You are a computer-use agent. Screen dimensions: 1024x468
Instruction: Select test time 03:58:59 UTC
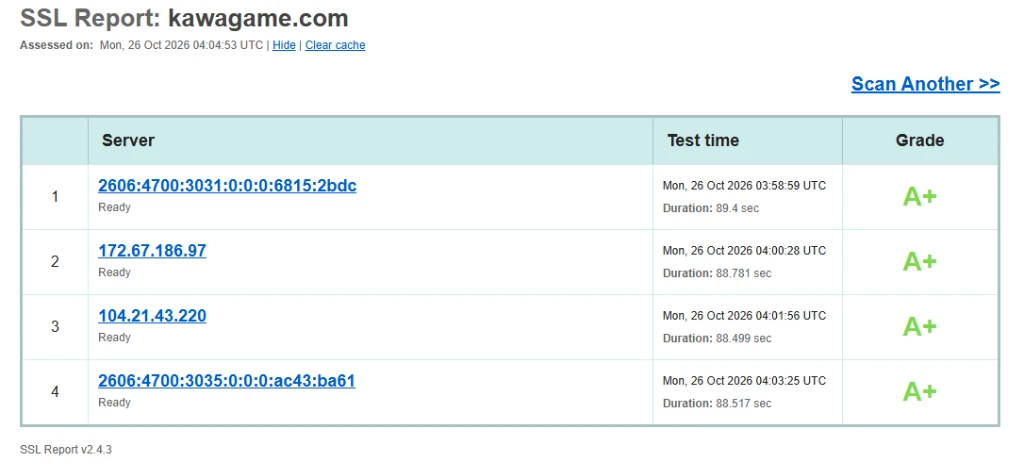click(744, 186)
